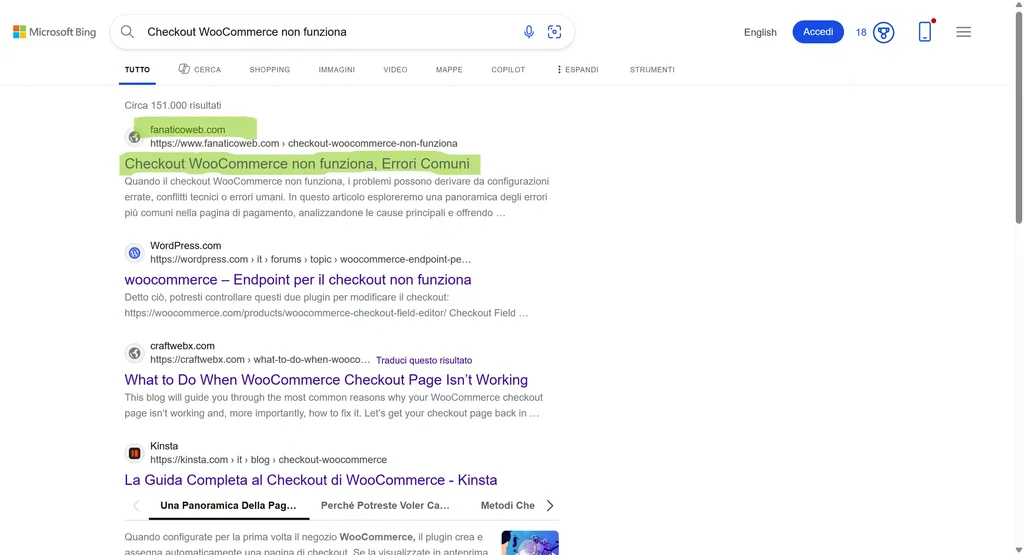Click the Kinsta favicon icon
The height and width of the screenshot is (555, 1024).
click(x=134, y=453)
